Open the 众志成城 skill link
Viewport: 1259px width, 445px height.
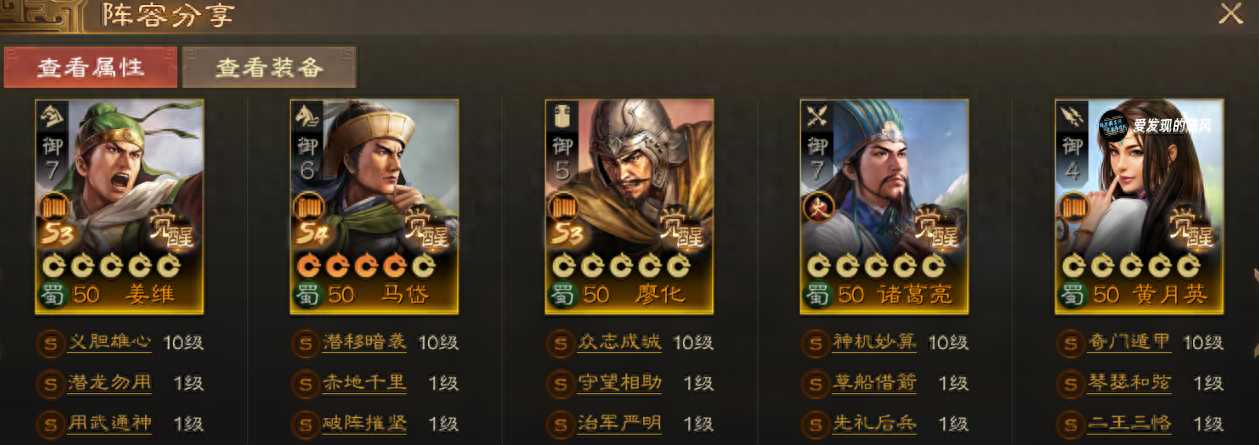(621, 342)
